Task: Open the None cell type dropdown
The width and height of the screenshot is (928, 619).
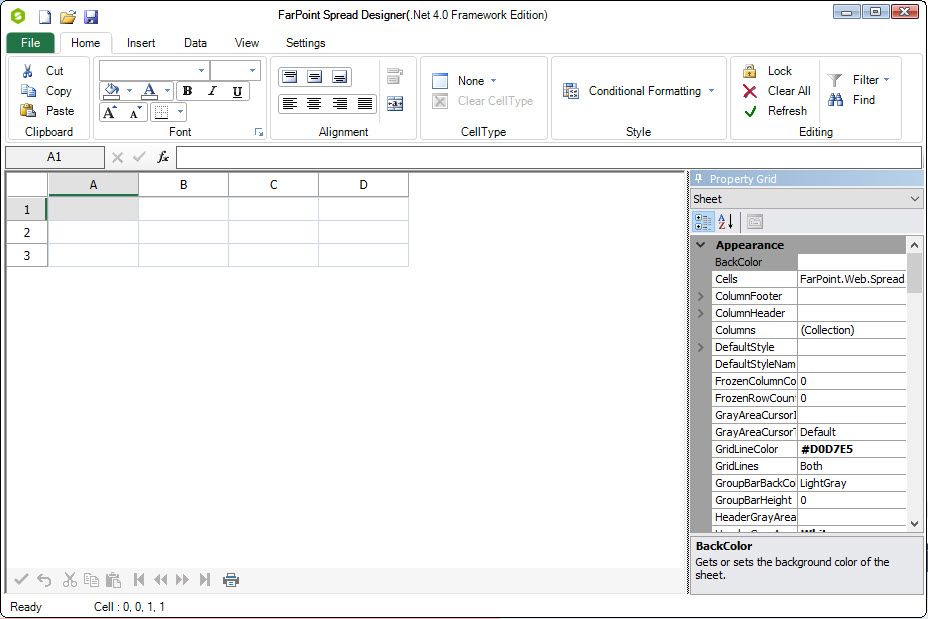Action: point(494,81)
